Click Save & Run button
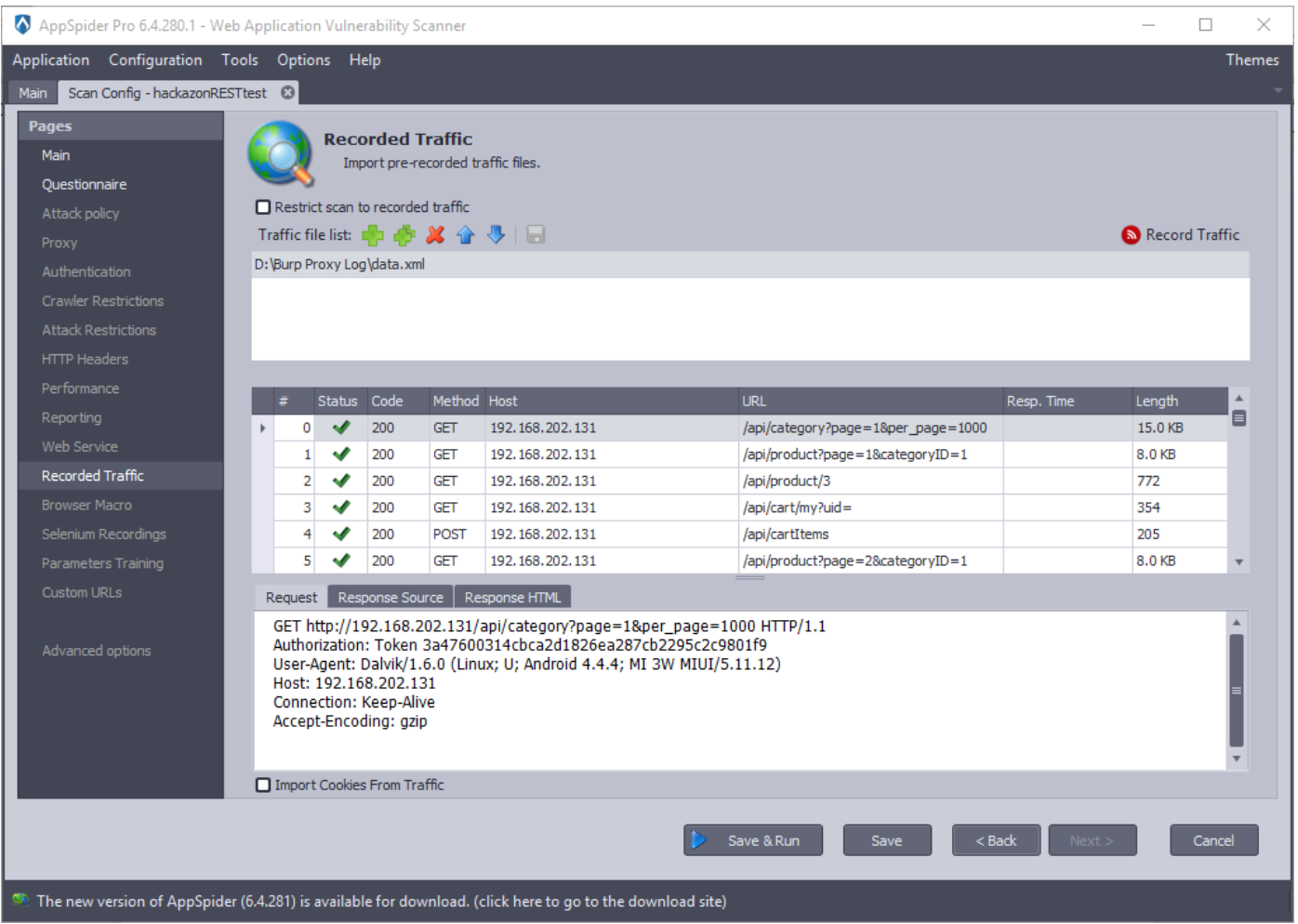 point(753,840)
